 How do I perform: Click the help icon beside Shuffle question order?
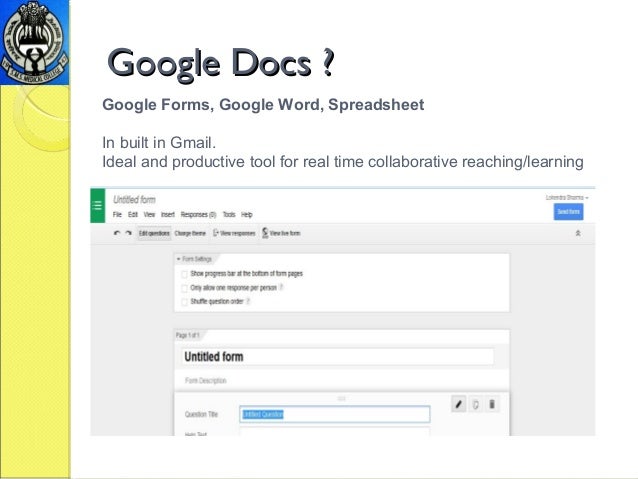[248, 301]
